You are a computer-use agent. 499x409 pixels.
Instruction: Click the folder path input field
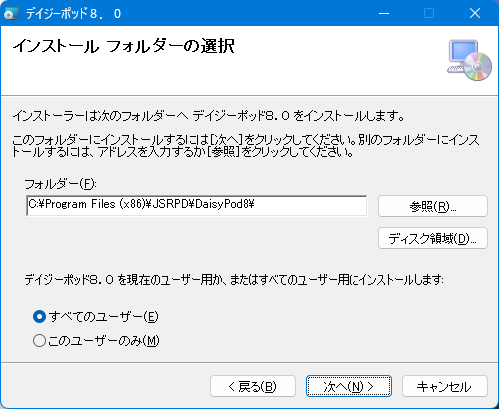pyautogui.click(x=197, y=205)
